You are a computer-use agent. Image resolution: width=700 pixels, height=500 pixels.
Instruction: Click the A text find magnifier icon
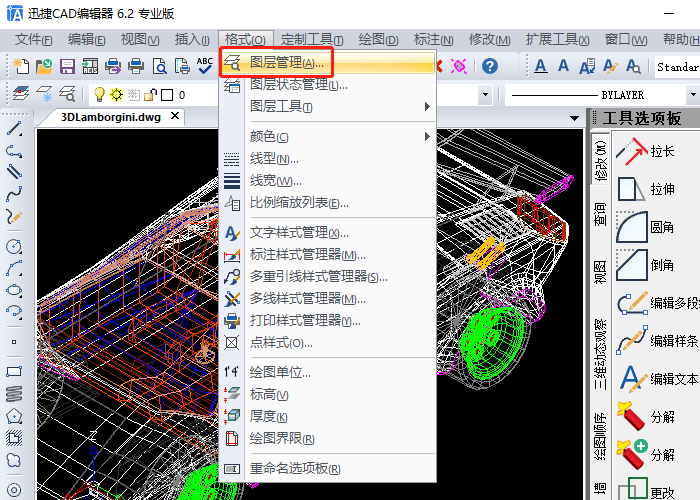633,67
